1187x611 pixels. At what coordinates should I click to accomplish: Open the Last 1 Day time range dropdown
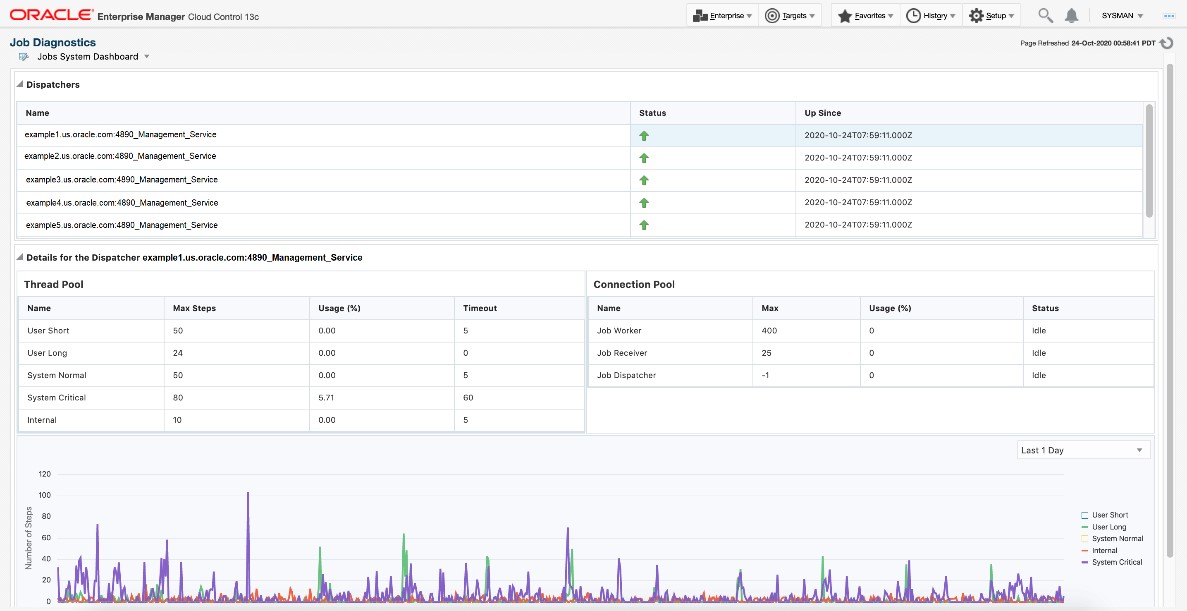1083,450
